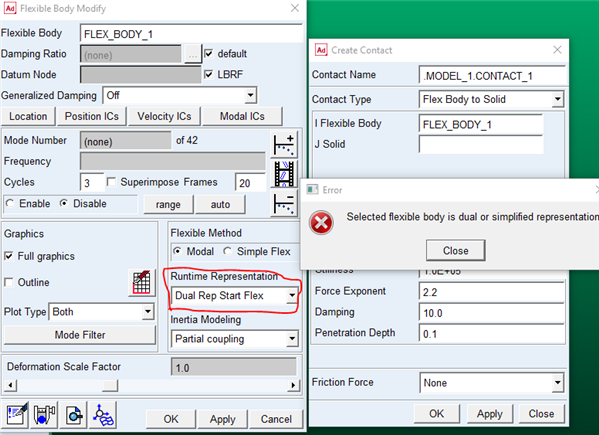Image resolution: width=599 pixels, height=435 pixels.
Task: Click the measure tool icon, bottom toolbar
Action: point(44,415)
